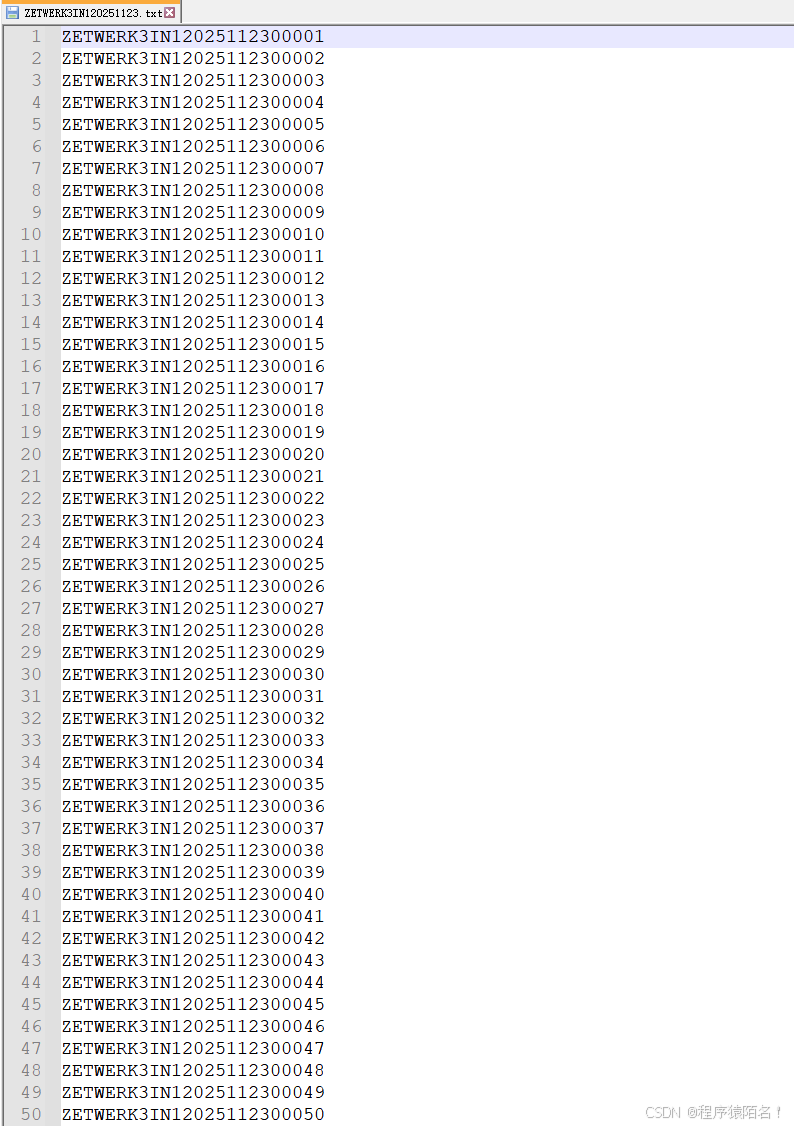Close the ZETWERK3IN120251123.txt tab
The width and height of the screenshot is (794, 1126).
click(169, 12)
